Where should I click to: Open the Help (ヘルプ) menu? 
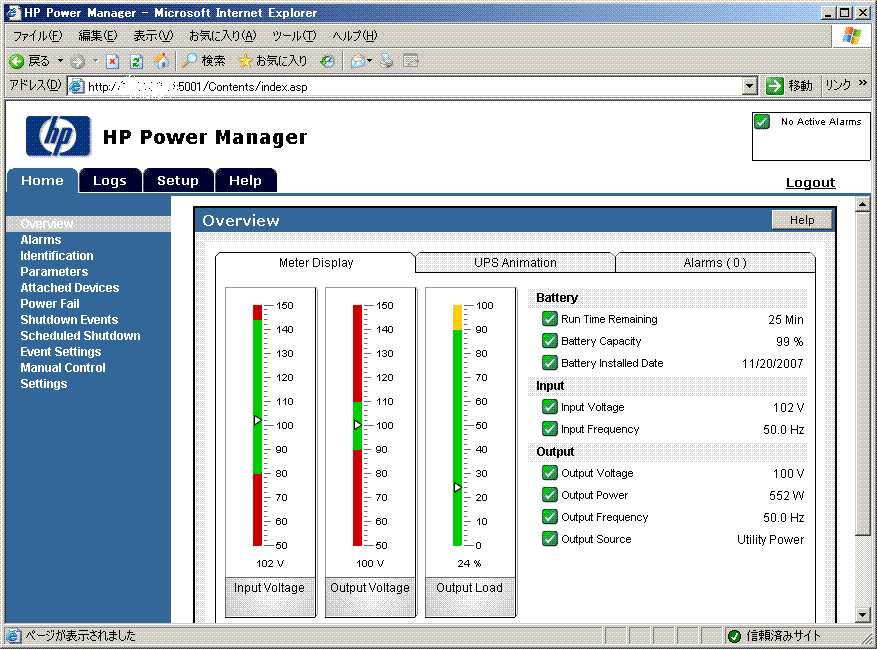click(355, 36)
